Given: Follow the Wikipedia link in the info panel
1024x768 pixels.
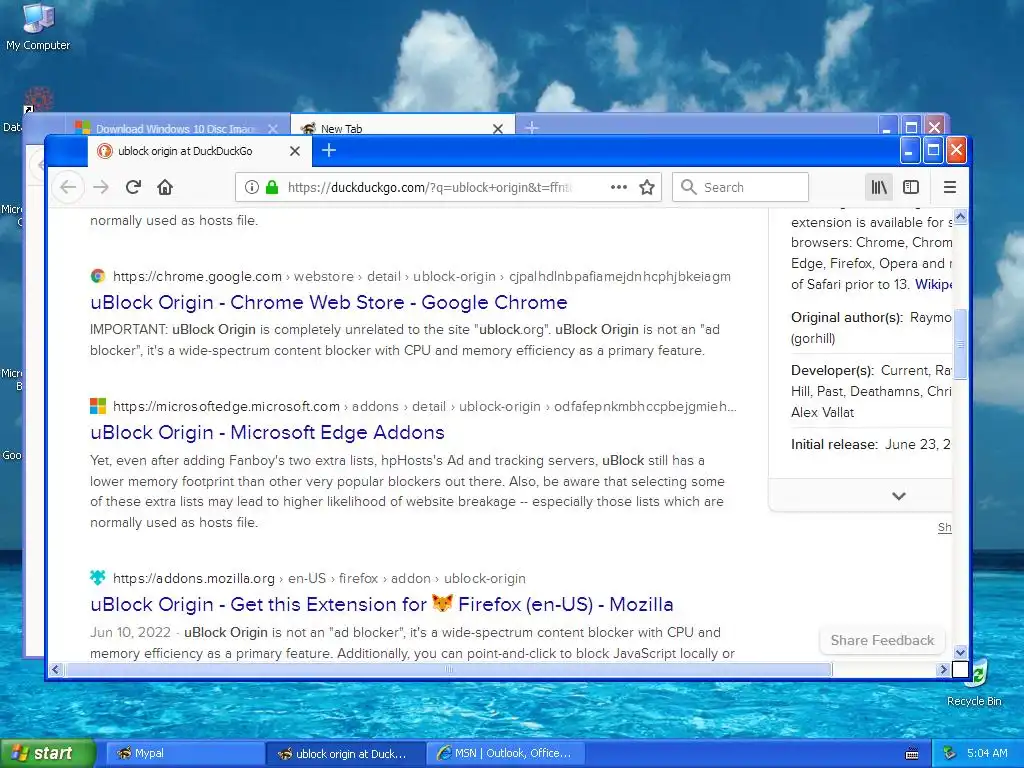Looking at the screenshot, I should (933, 284).
